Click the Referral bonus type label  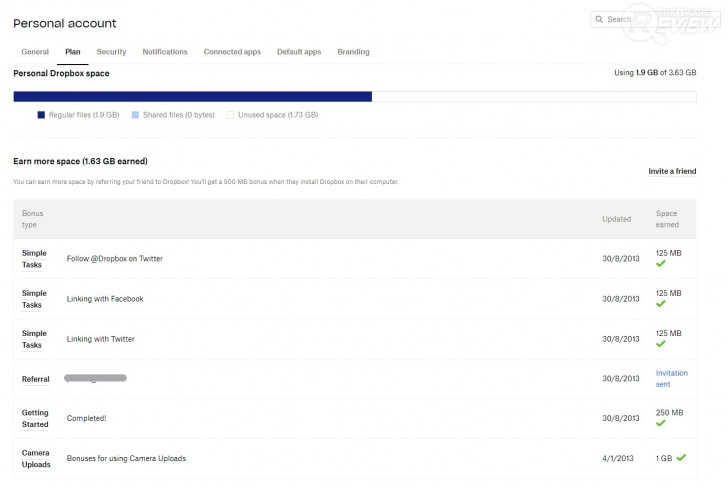coord(35,379)
